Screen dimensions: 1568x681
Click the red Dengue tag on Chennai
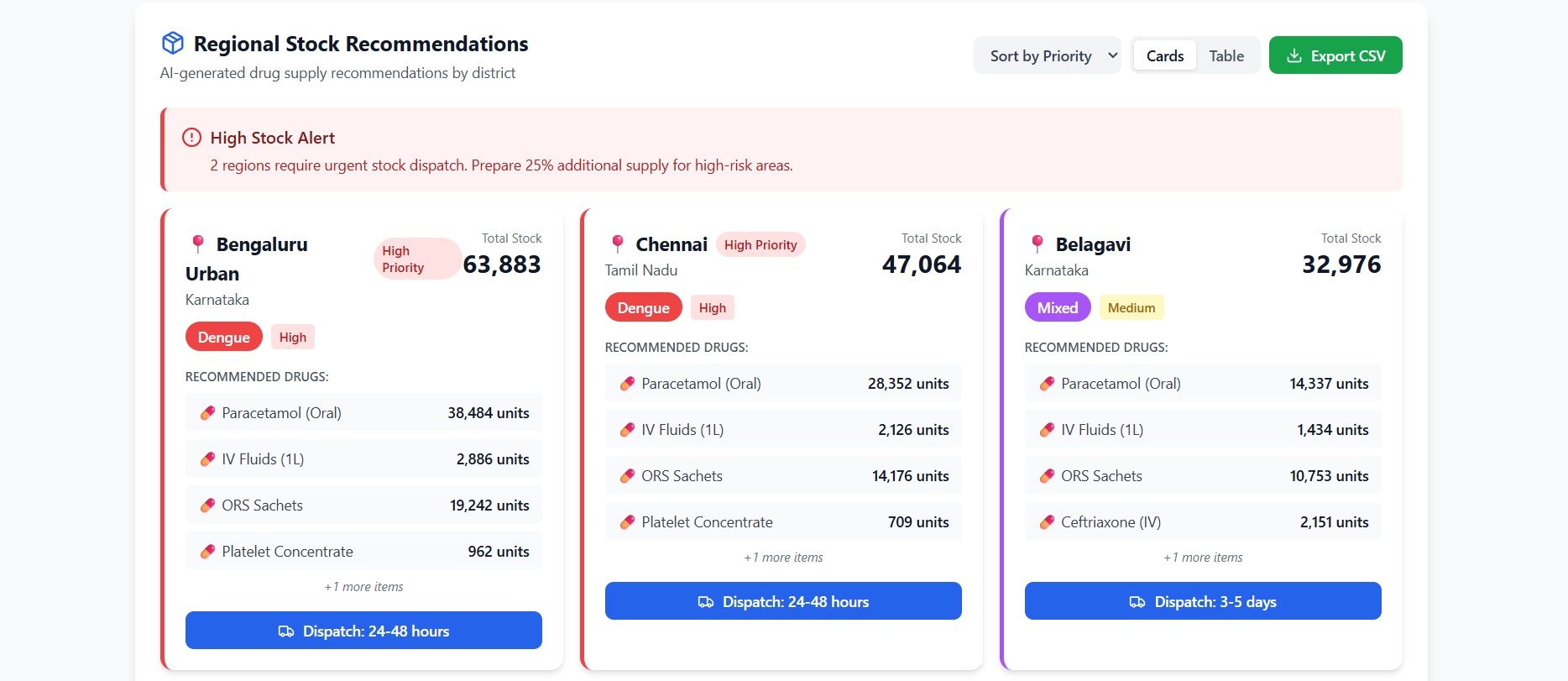643,307
